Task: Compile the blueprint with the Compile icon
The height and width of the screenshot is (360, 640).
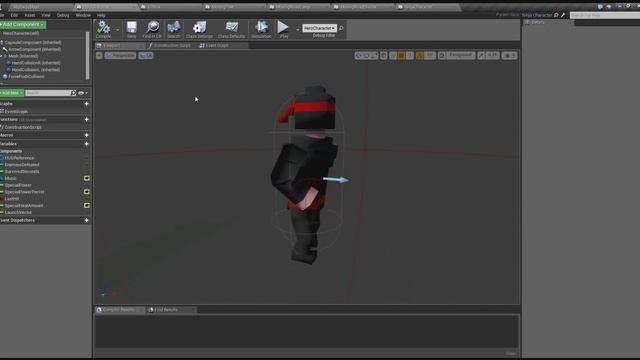Action: 104,29
